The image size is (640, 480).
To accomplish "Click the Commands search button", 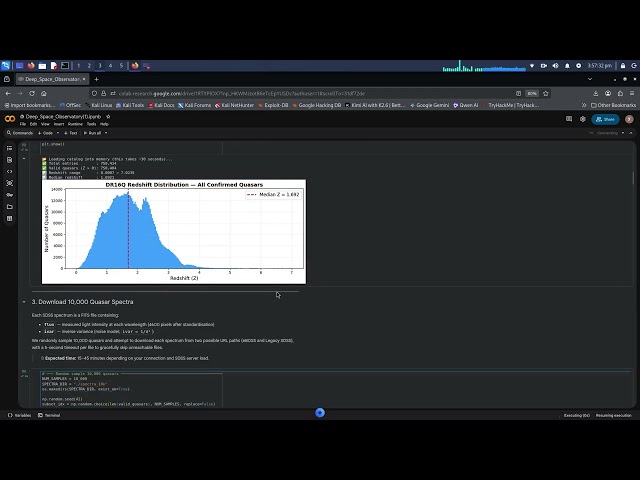I will pyautogui.click(x=20, y=133).
